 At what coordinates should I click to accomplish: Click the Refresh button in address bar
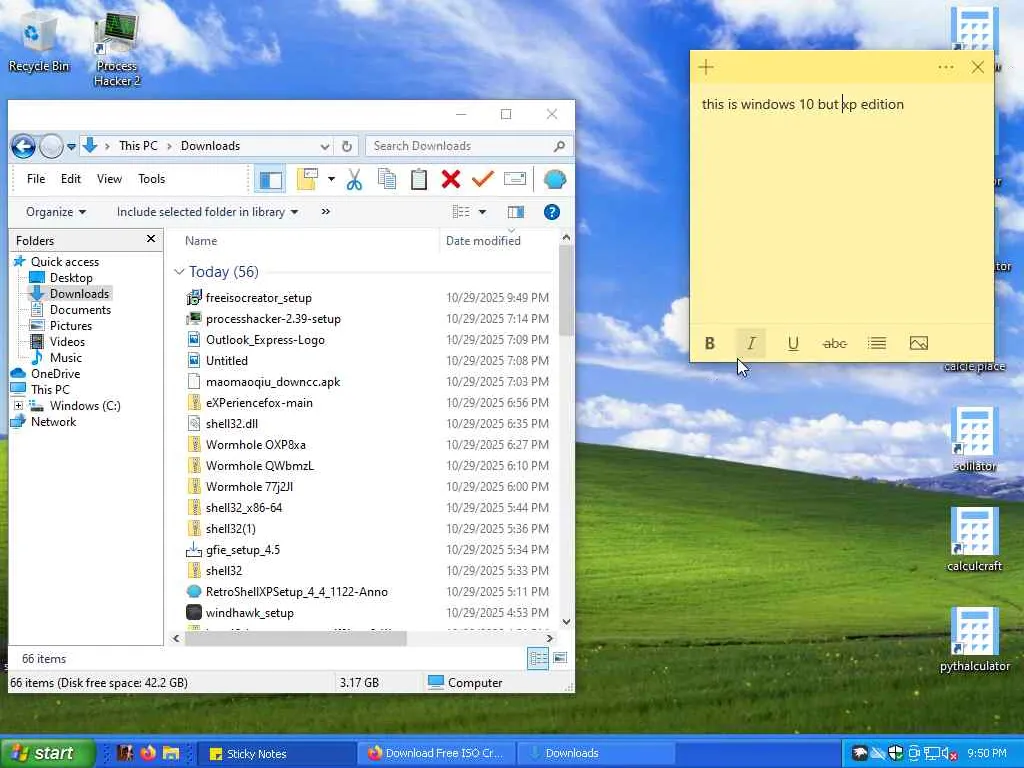(347, 146)
